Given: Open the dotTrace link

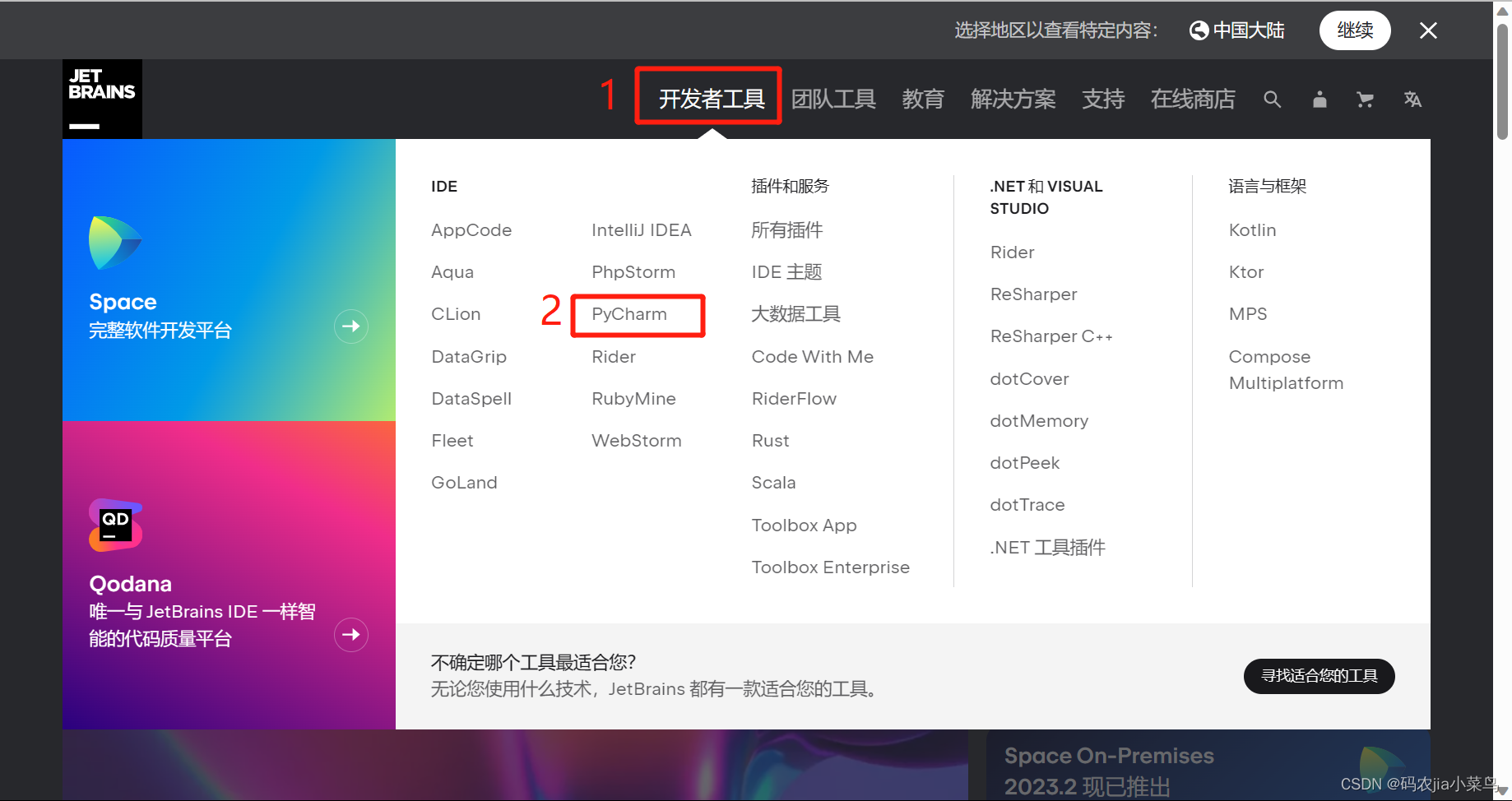Looking at the screenshot, I should coord(1027,505).
